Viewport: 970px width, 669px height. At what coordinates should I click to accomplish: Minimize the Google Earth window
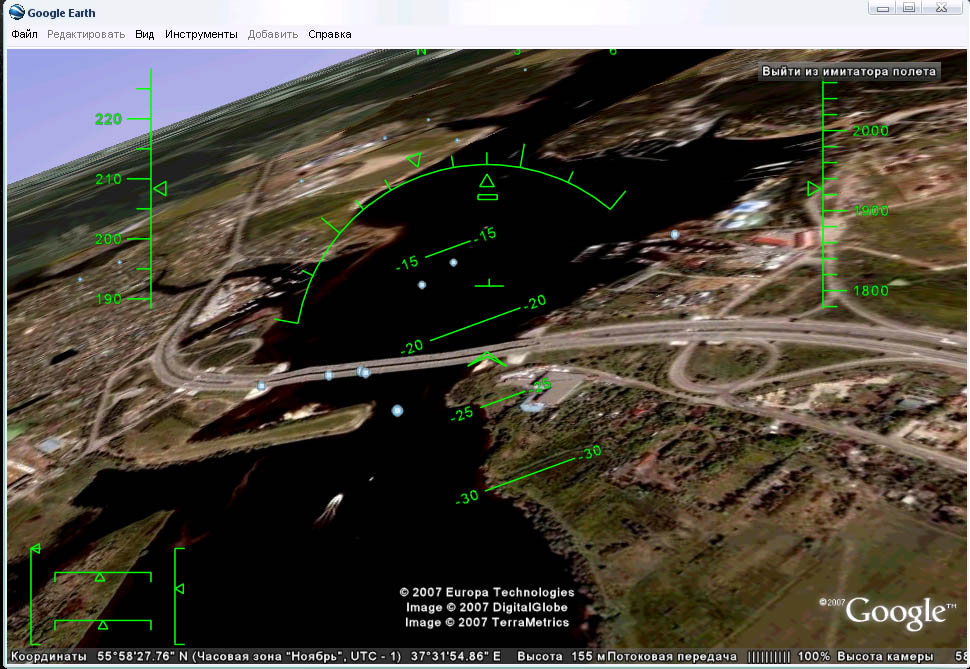pyautogui.click(x=883, y=8)
